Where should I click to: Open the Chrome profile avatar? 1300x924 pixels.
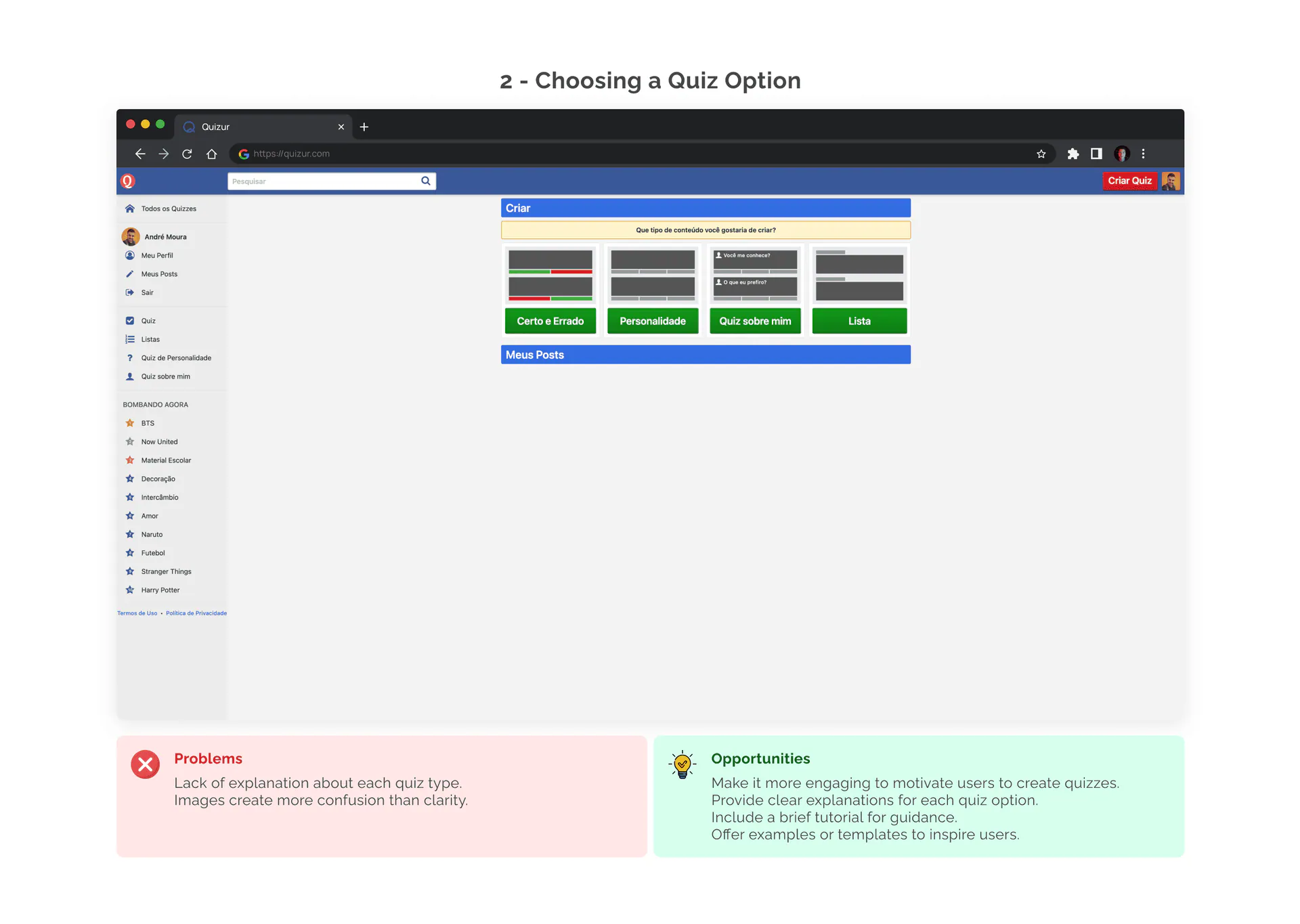(x=1121, y=154)
